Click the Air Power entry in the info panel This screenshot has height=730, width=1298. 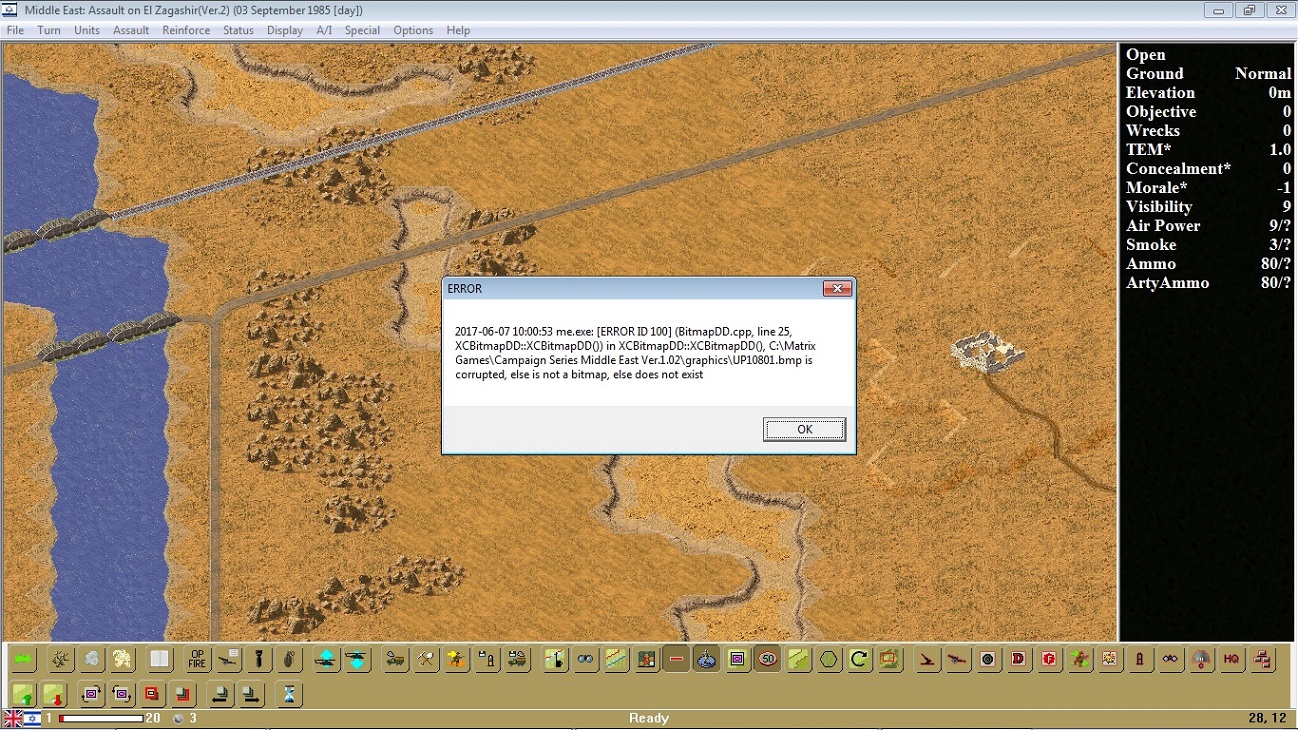point(1208,226)
